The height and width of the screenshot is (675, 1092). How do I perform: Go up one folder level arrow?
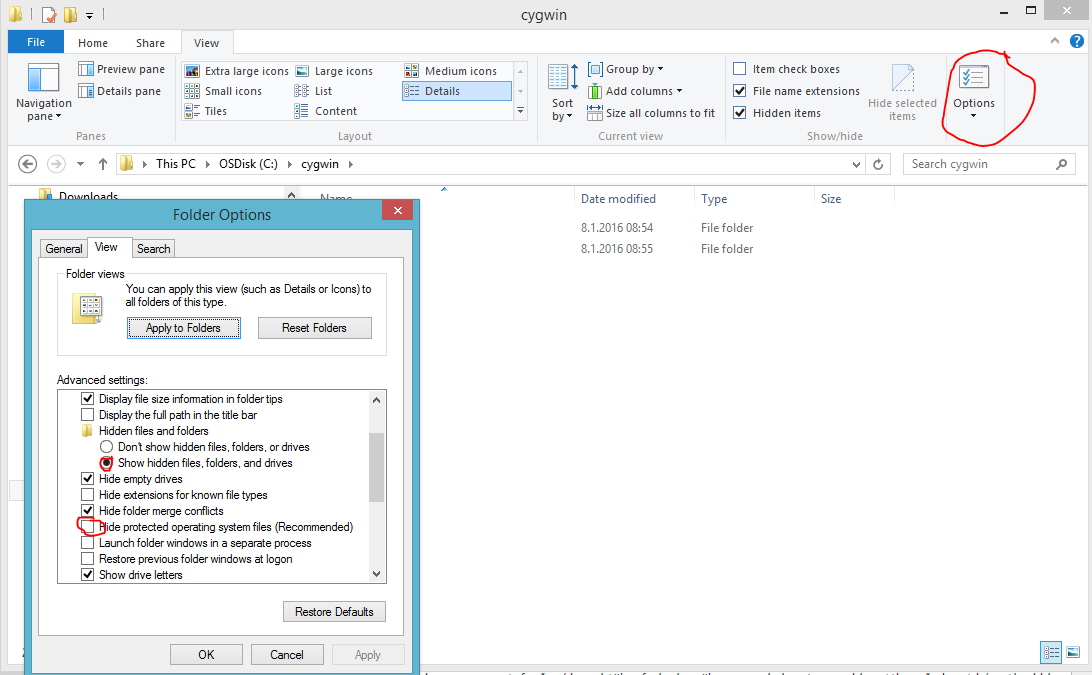(102, 164)
